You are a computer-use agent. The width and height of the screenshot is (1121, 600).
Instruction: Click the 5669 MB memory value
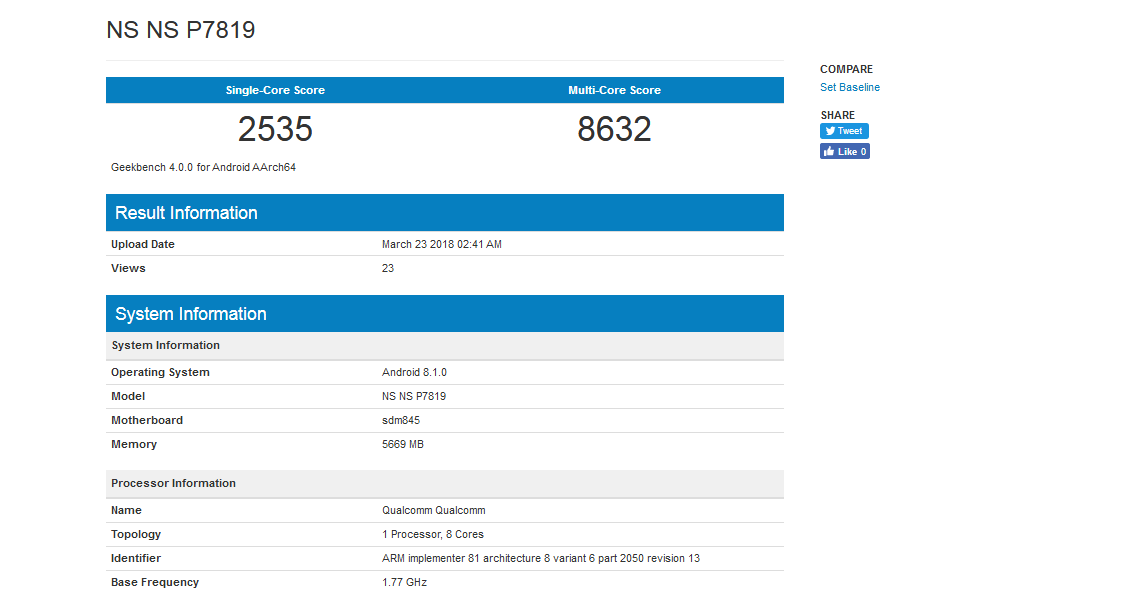coord(403,445)
